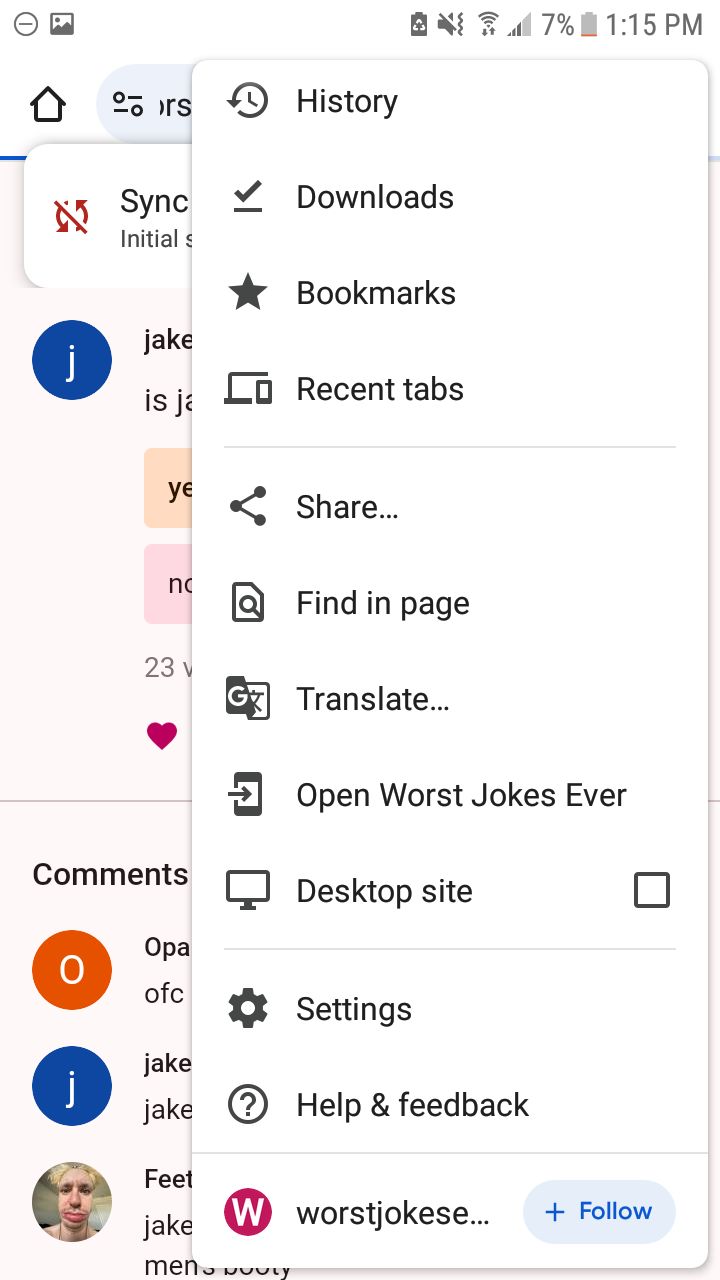The height and width of the screenshot is (1280, 720).
Task: Tap the sync-off icon in notification card
Action: (72, 216)
